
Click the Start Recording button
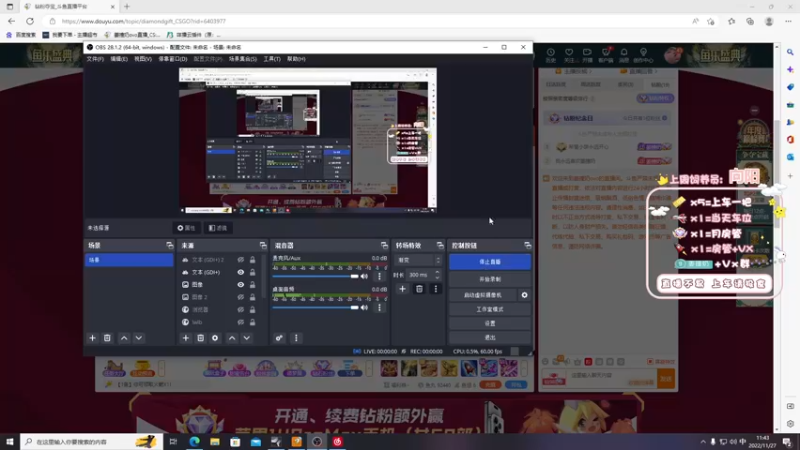tap(490, 279)
